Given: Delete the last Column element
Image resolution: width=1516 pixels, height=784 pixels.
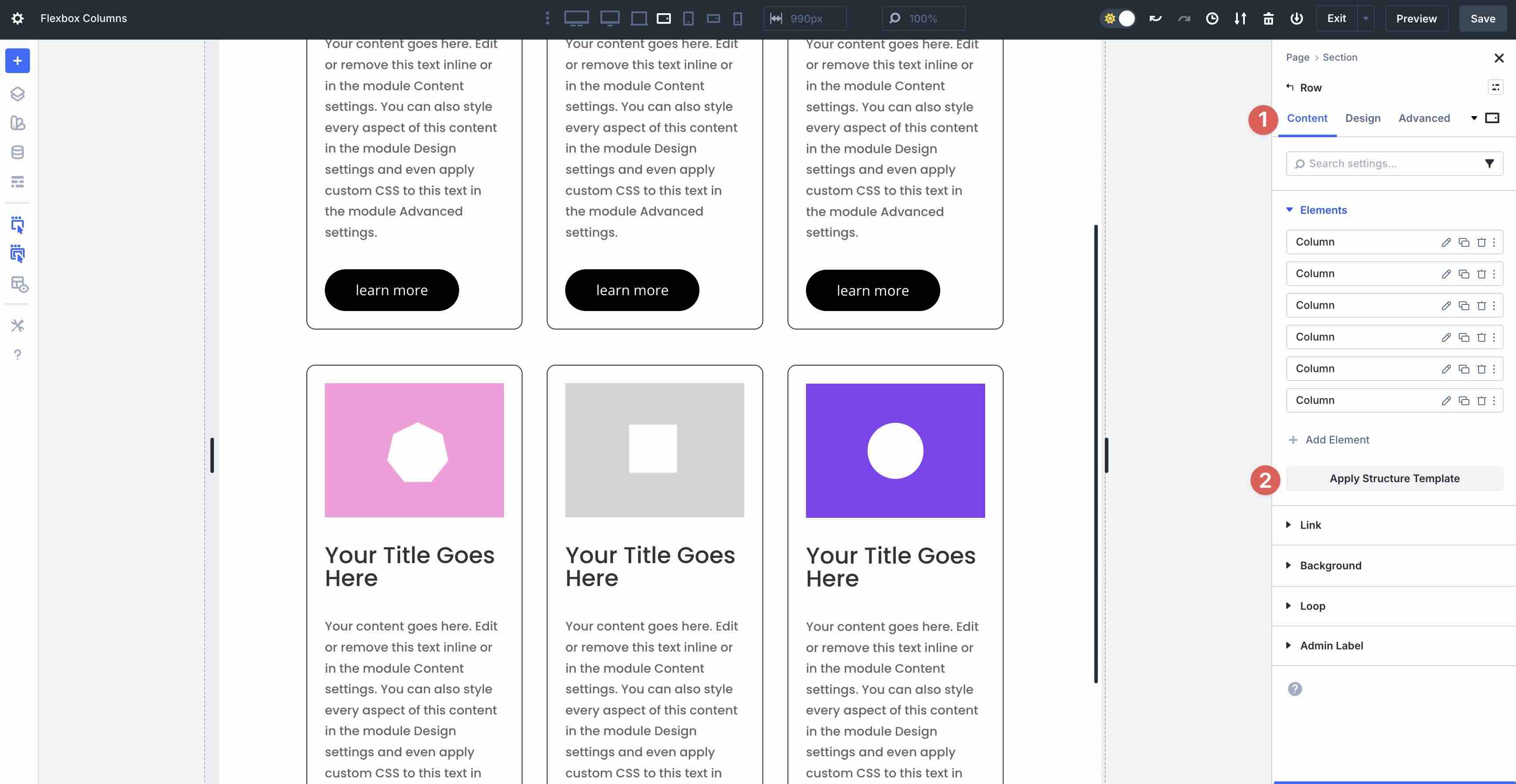Looking at the screenshot, I should 1481,400.
